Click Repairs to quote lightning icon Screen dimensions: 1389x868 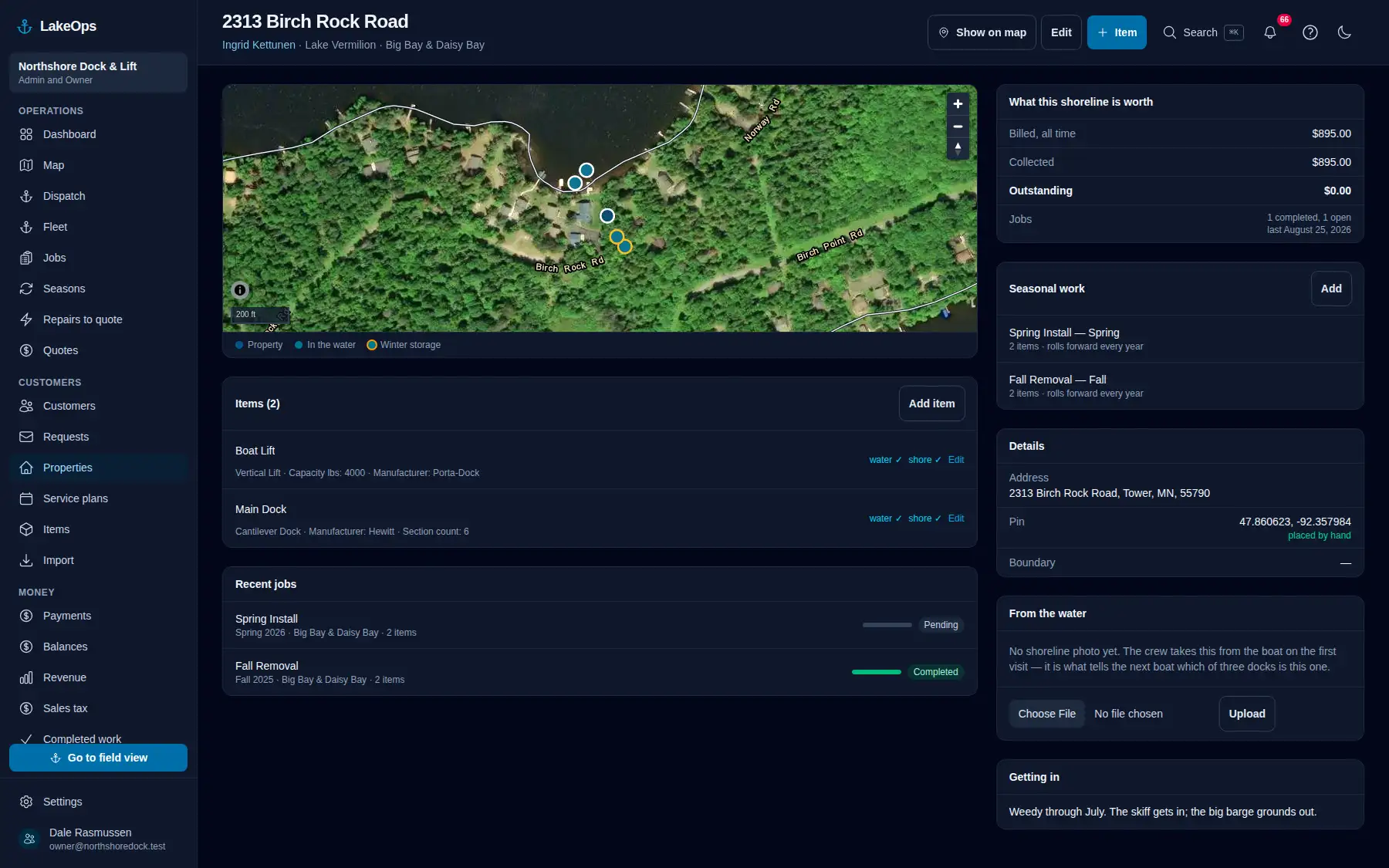(26, 319)
